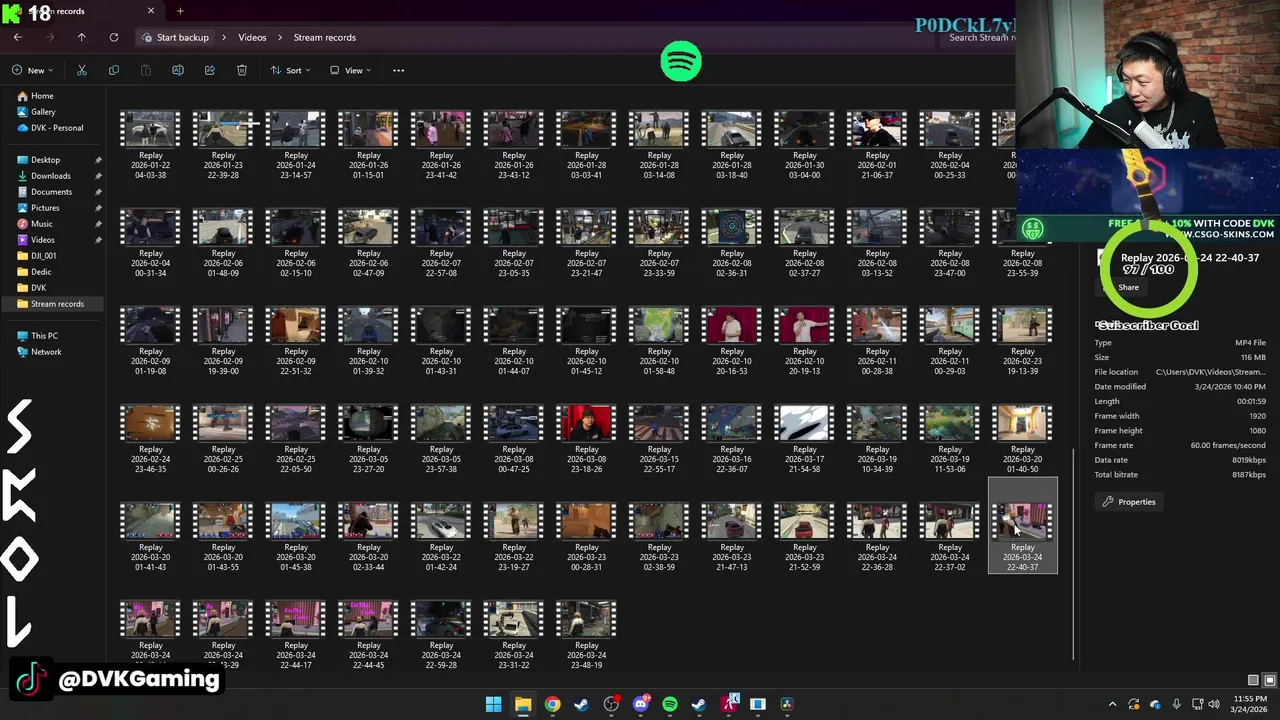
Task: Refresh the Stream records folder
Action: (x=114, y=37)
